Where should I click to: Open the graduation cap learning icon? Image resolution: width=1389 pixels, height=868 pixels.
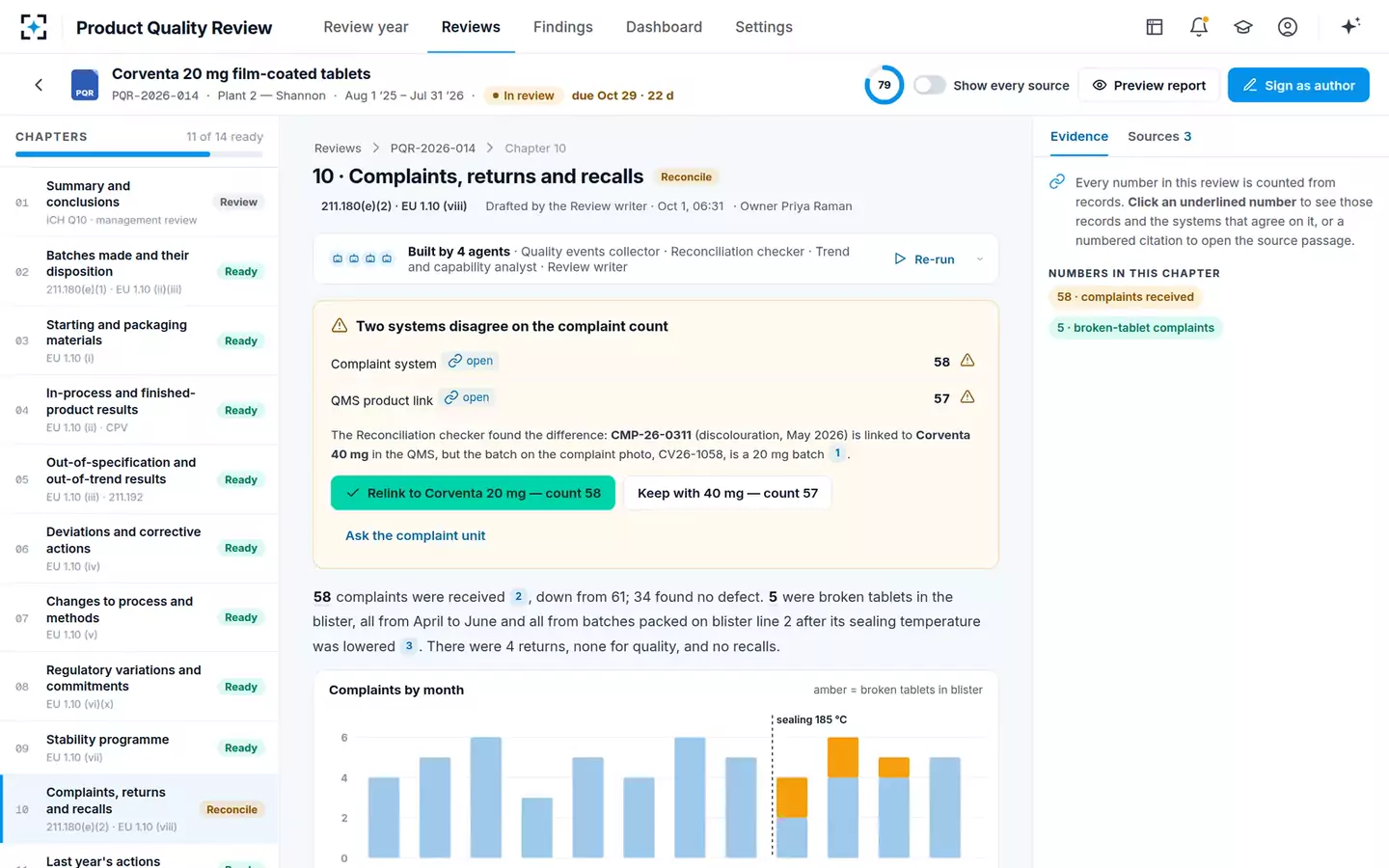pyautogui.click(x=1243, y=27)
